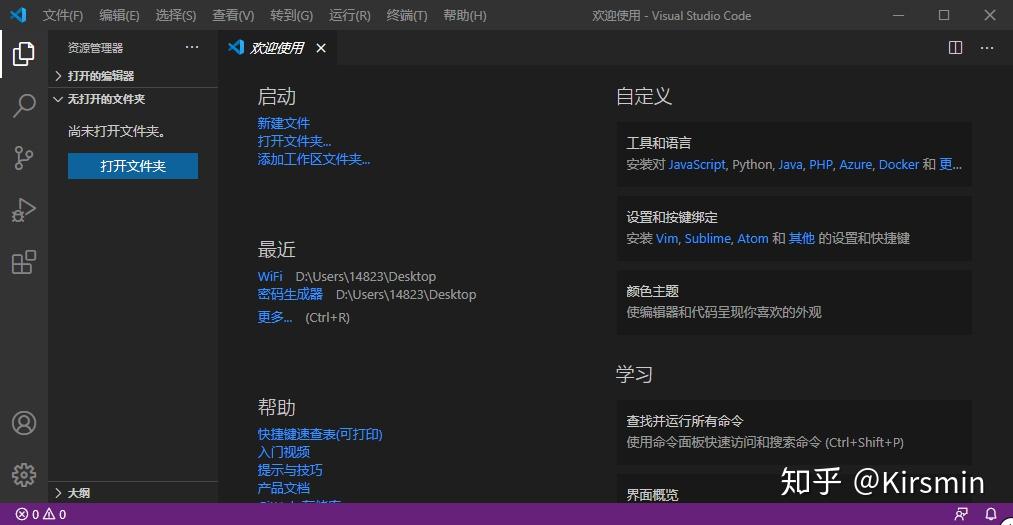This screenshot has width=1013, height=525.
Task: Open the 帮助(H) menu
Action: pos(465,15)
